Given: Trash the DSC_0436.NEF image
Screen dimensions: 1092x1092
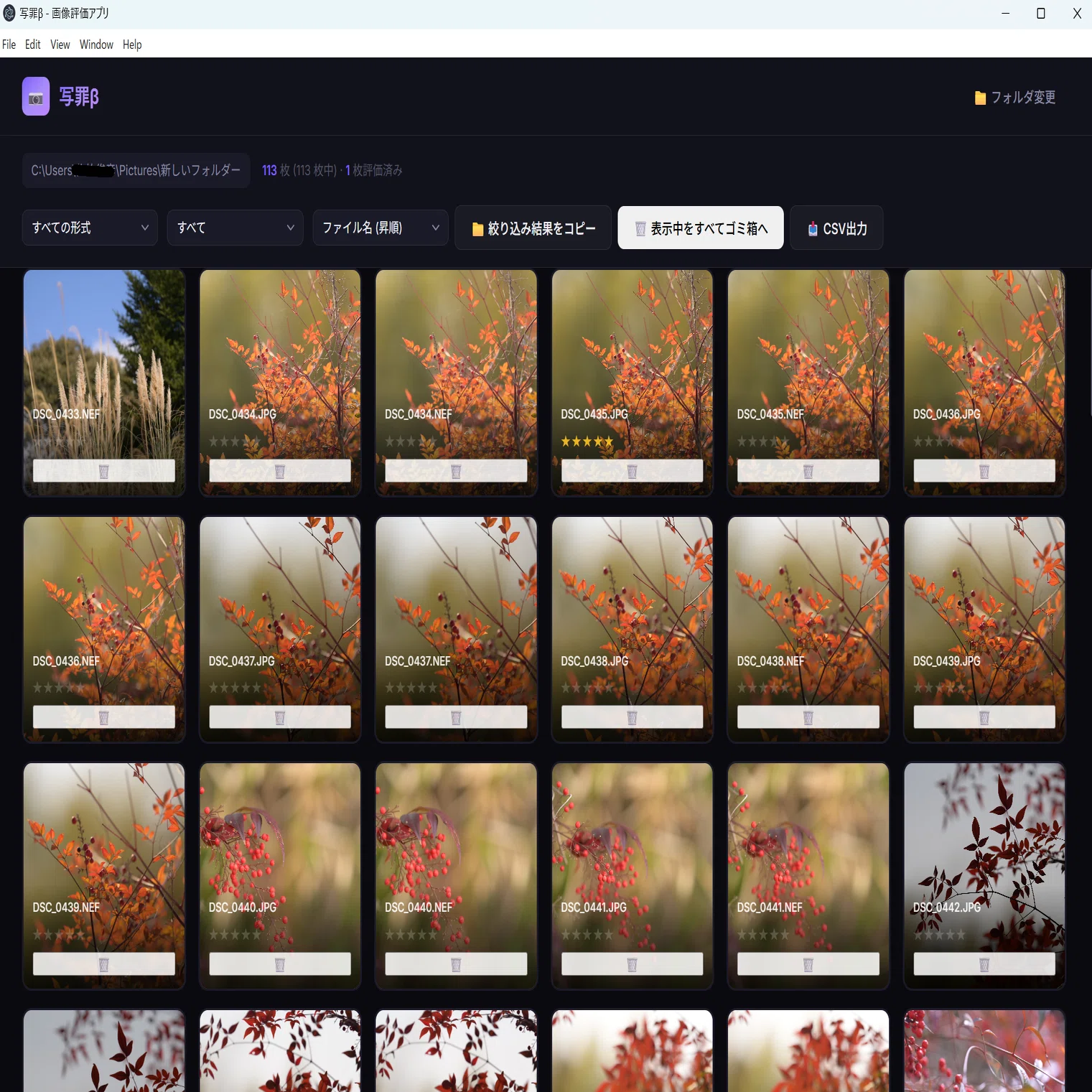Looking at the screenshot, I should (104, 717).
